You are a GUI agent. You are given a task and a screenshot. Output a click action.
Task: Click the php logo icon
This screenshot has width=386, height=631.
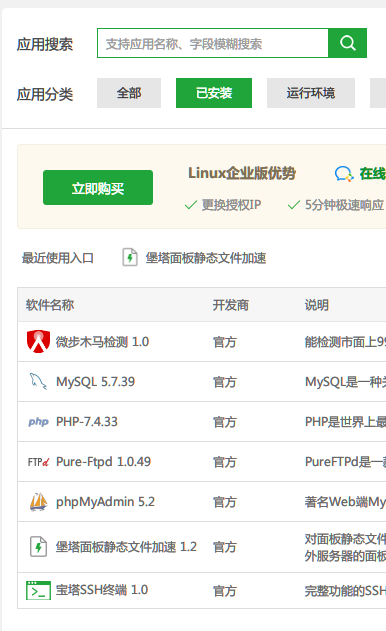[38, 421]
